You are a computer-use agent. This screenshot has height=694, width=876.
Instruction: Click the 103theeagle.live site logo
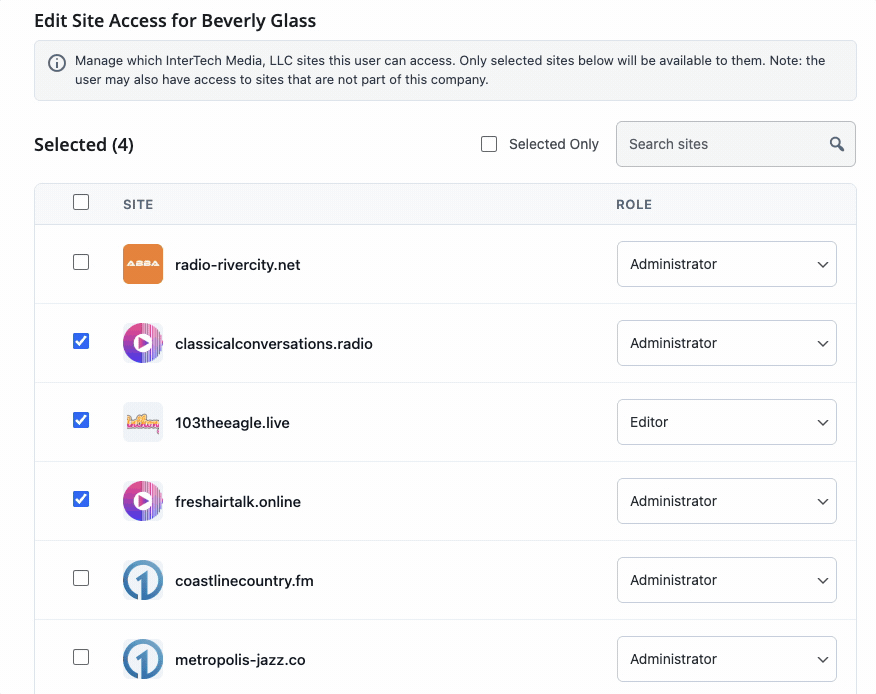pos(143,422)
